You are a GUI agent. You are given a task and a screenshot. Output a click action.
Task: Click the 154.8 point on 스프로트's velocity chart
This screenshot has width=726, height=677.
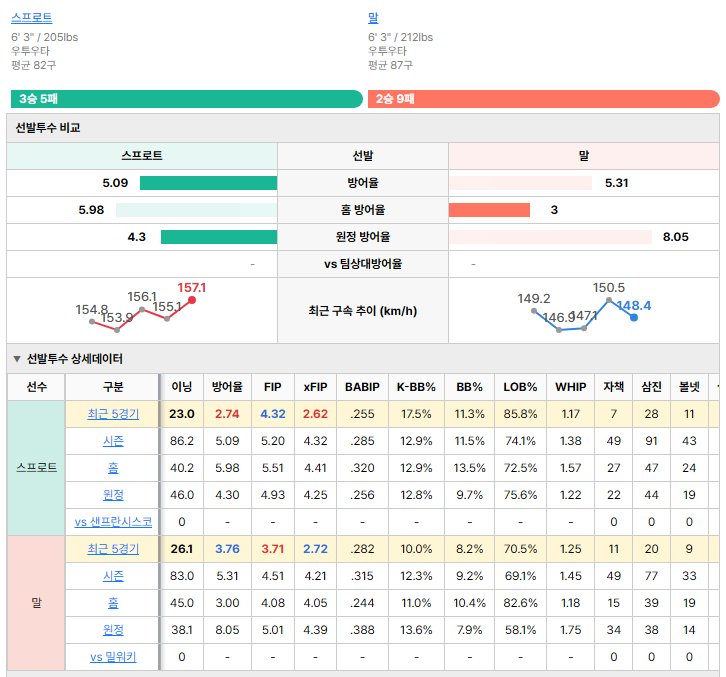click(x=92, y=321)
